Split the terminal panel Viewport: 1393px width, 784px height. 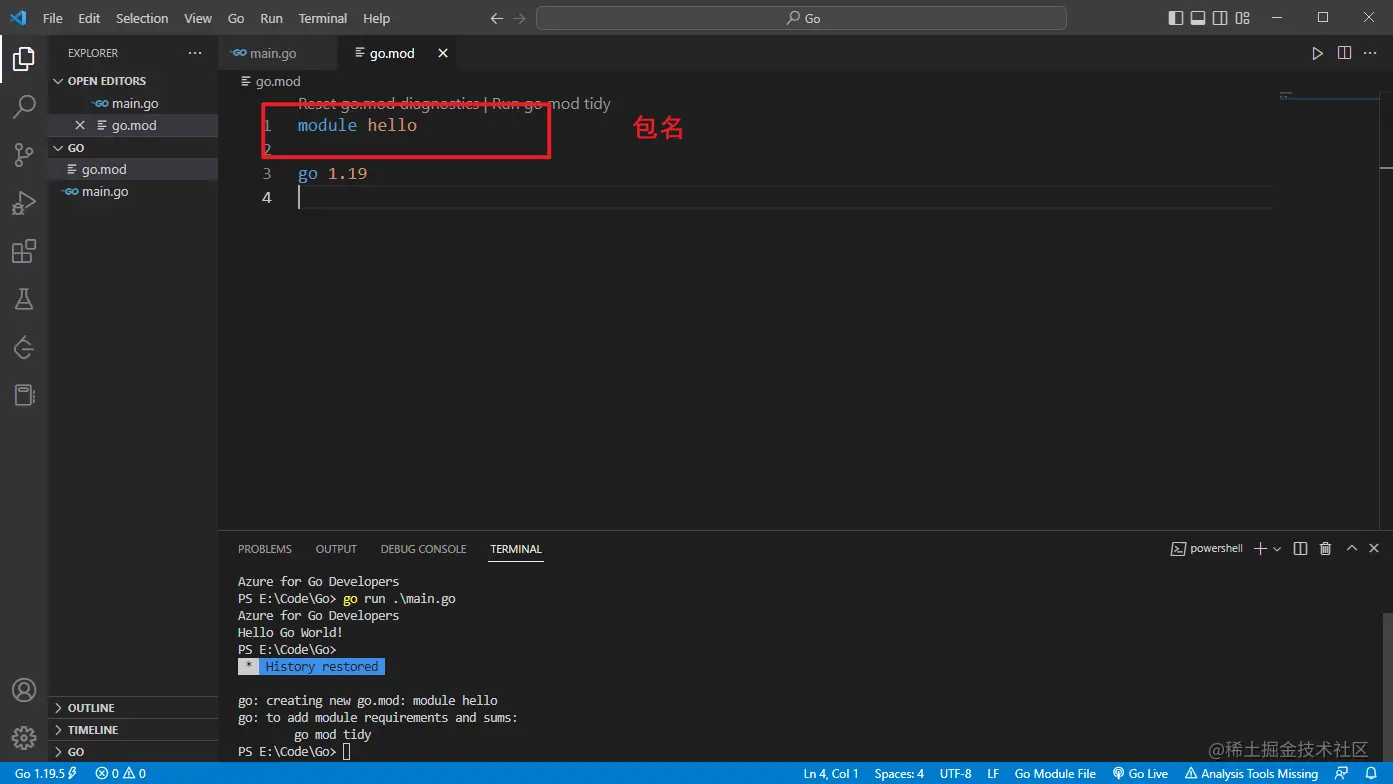(1300, 549)
